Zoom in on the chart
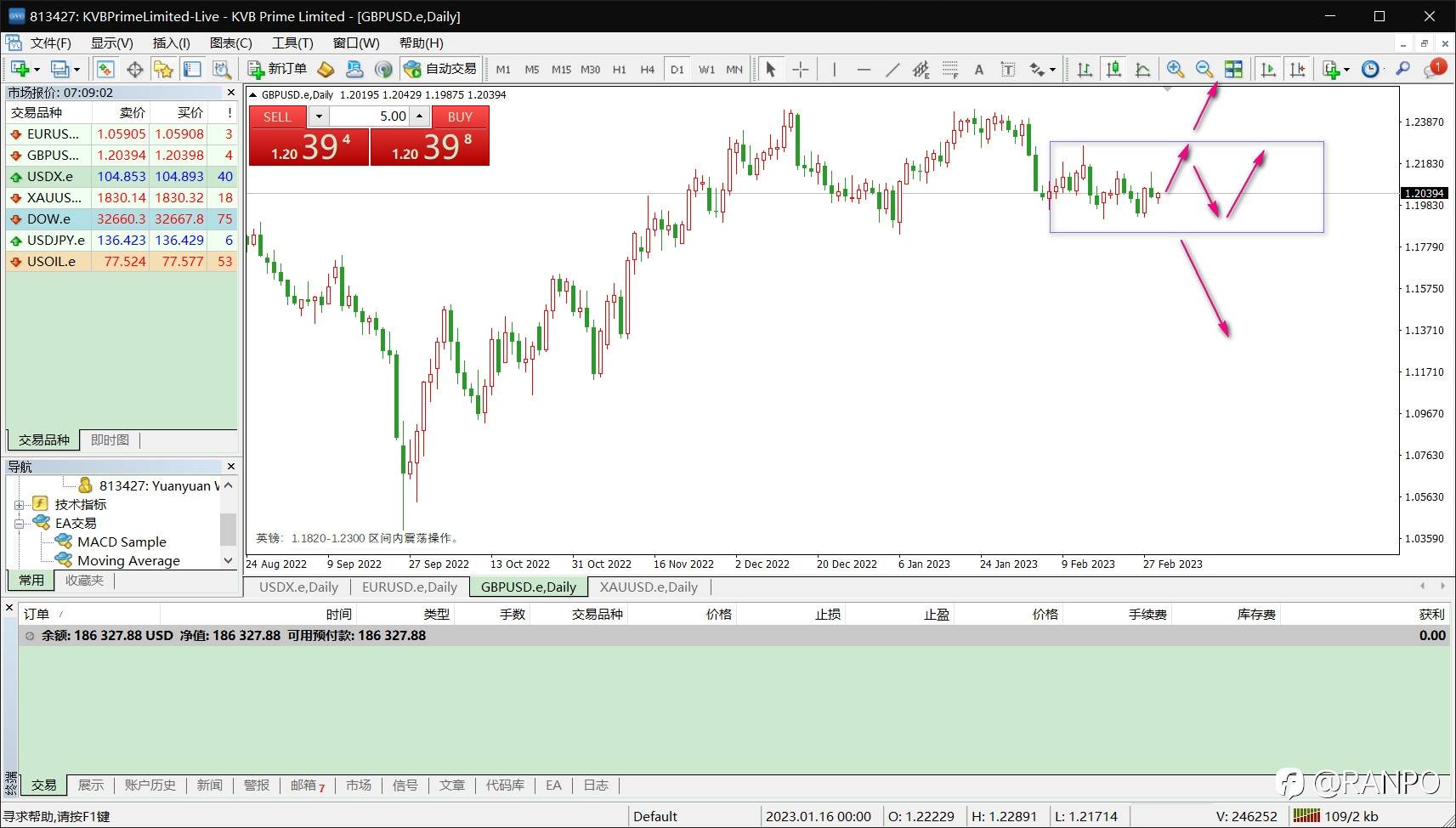1456x828 pixels. click(x=1176, y=69)
